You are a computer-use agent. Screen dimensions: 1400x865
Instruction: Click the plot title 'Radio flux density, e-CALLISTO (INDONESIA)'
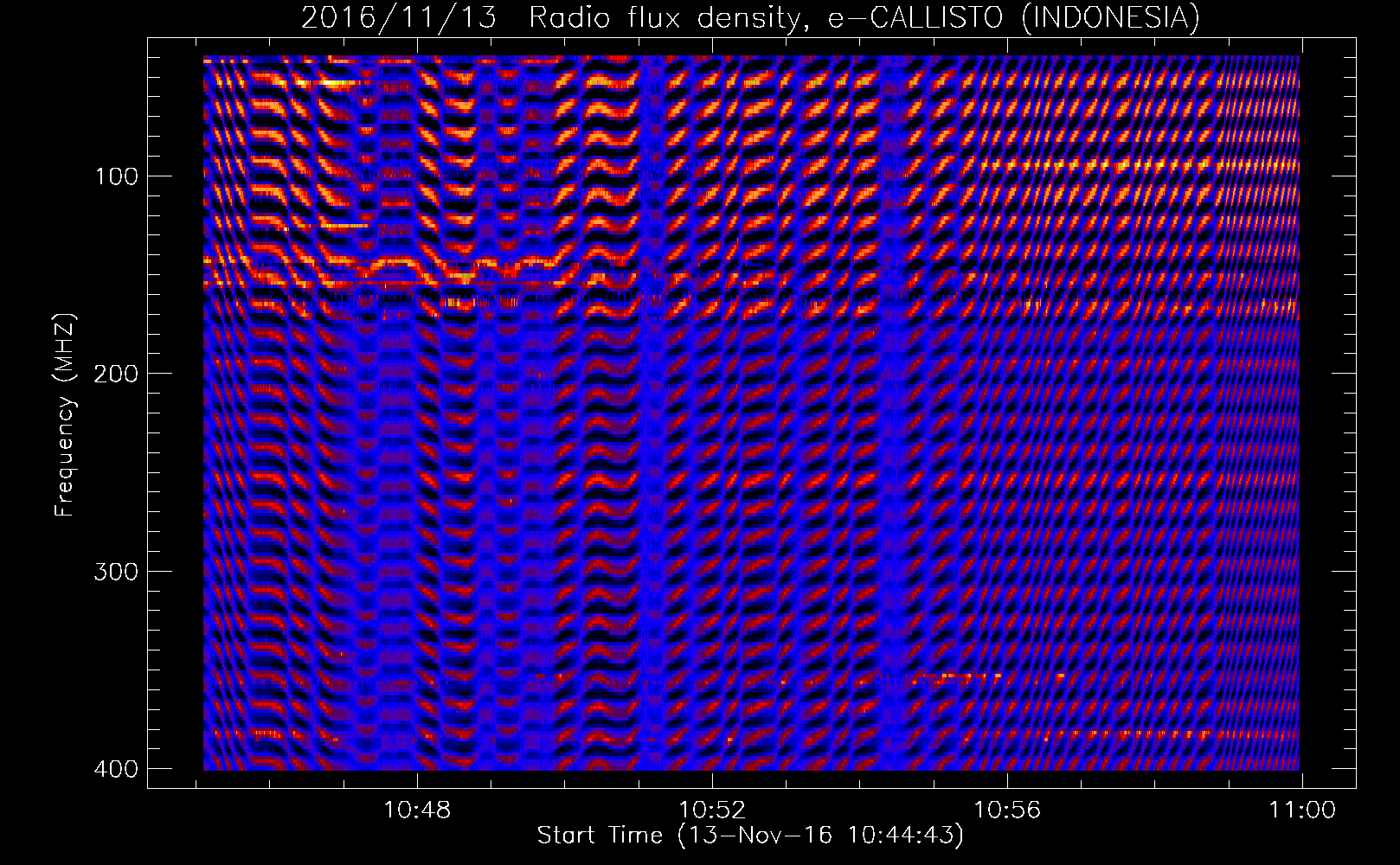click(864, 18)
